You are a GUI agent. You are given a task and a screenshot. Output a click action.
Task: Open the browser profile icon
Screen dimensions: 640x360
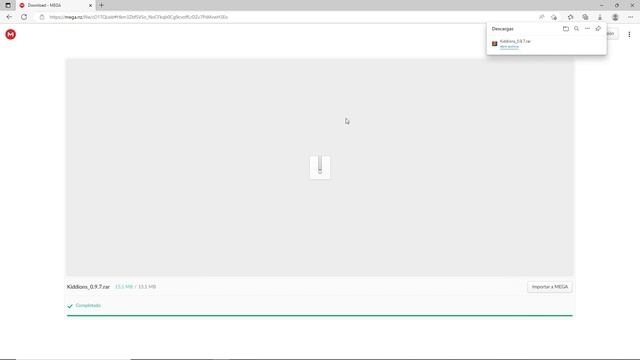[x=615, y=17]
